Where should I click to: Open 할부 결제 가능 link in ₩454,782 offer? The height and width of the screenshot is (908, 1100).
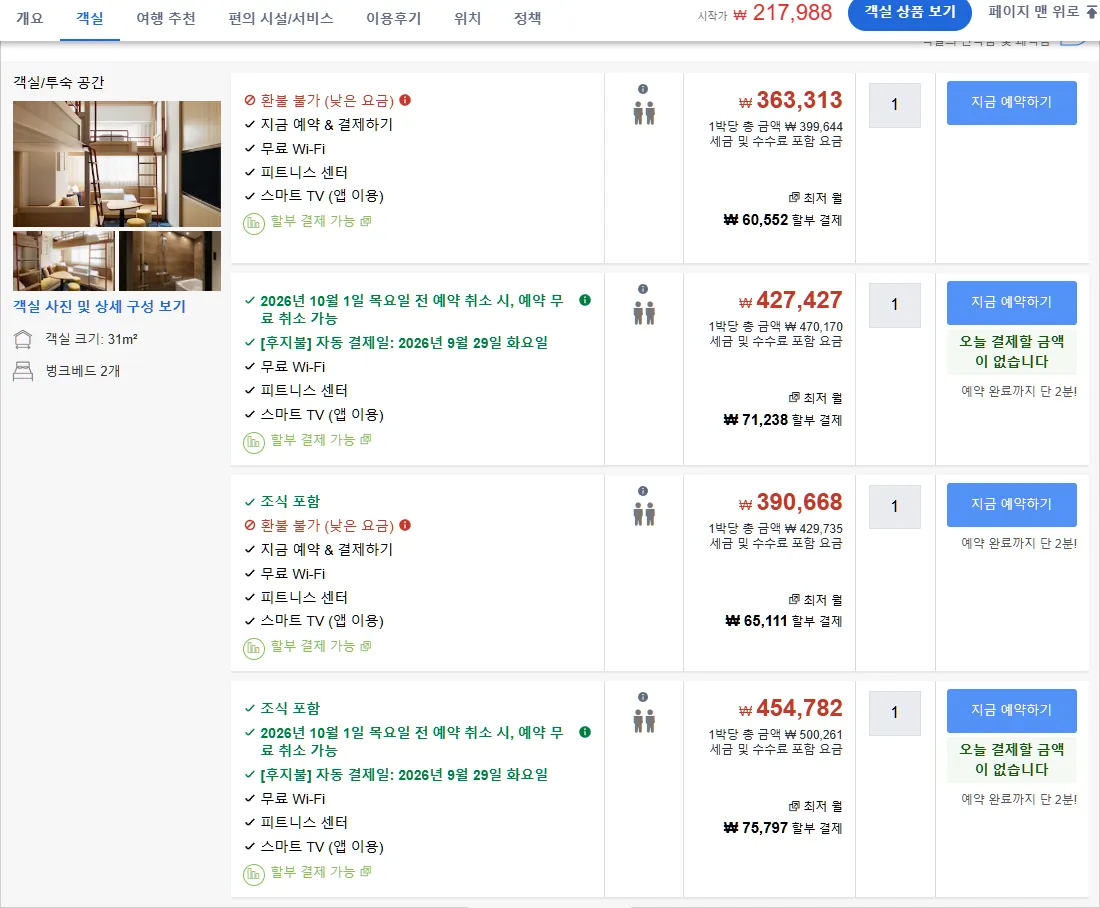(x=321, y=872)
